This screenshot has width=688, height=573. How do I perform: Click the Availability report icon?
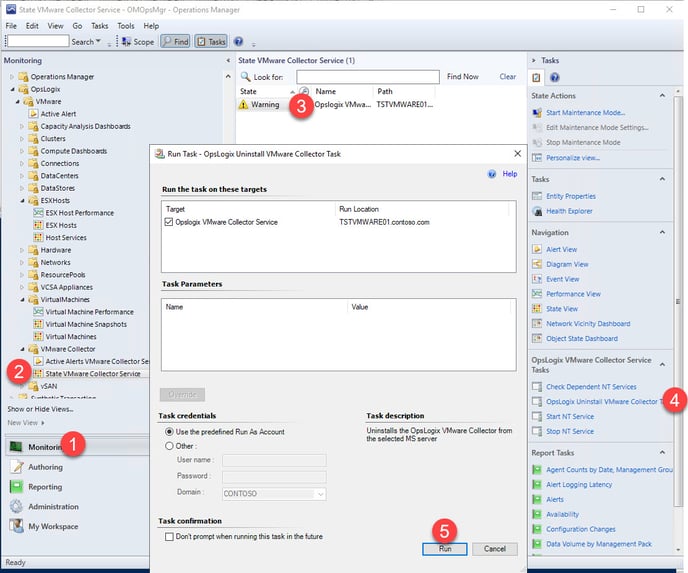coord(537,514)
